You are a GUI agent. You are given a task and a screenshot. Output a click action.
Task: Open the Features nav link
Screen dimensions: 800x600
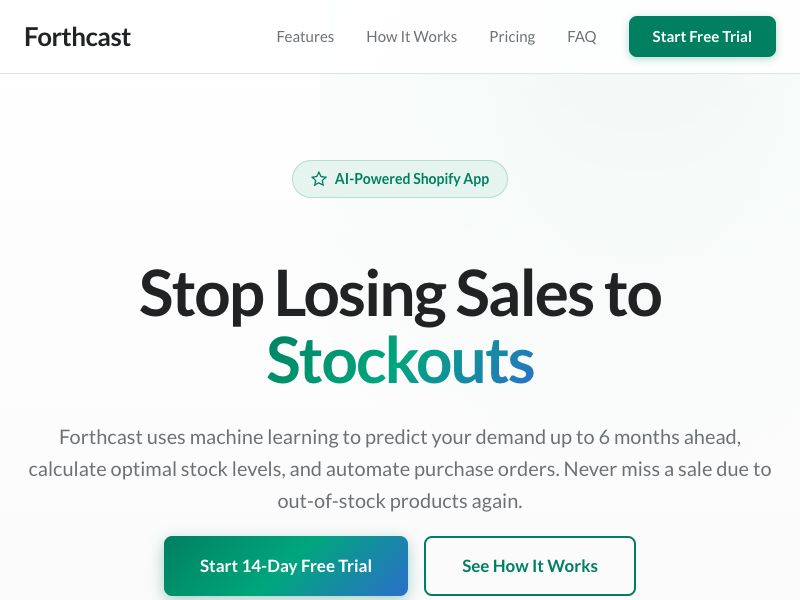click(x=305, y=37)
